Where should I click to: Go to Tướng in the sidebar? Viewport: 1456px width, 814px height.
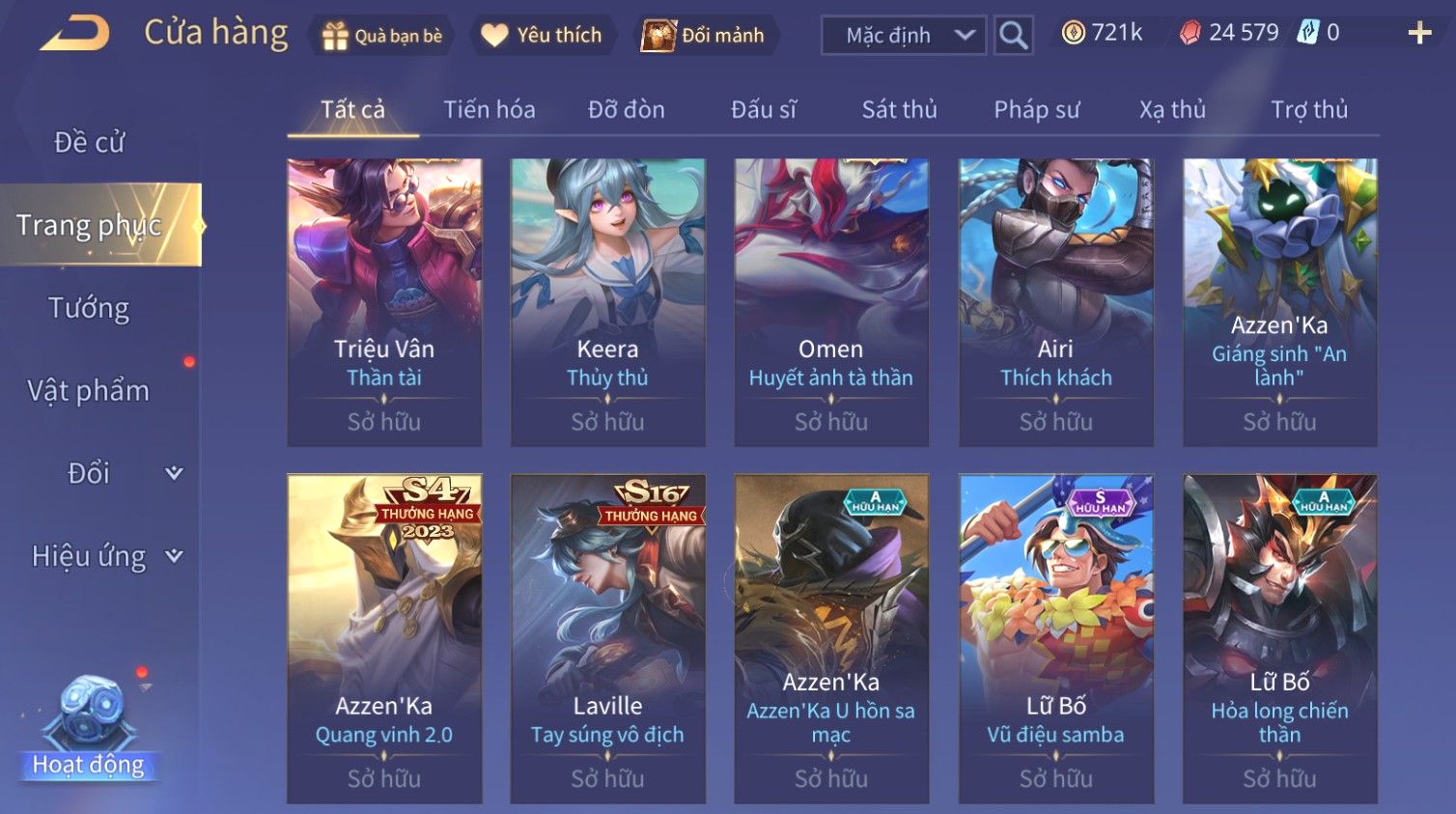[x=89, y=308]
